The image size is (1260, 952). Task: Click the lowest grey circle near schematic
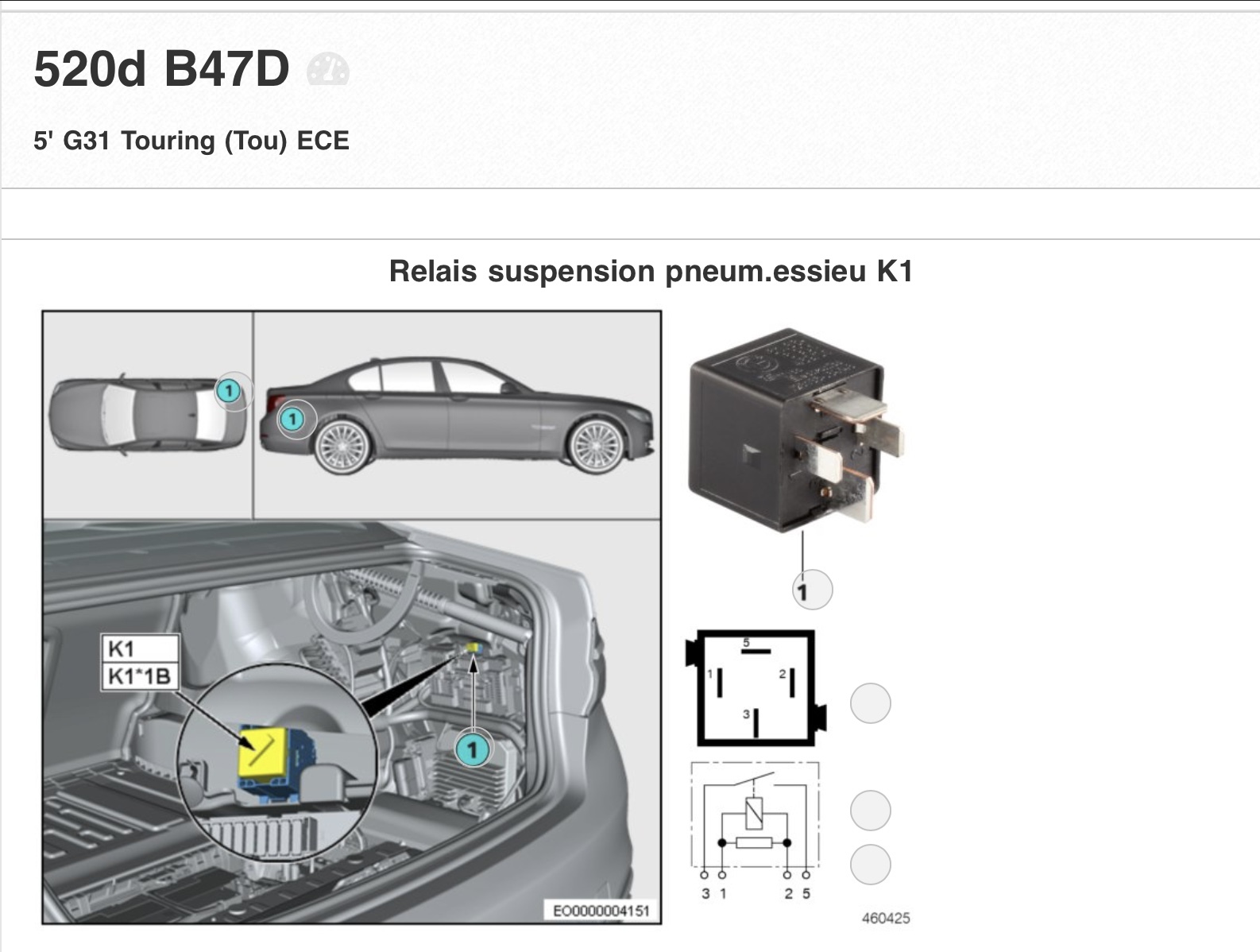click(871, 865)
